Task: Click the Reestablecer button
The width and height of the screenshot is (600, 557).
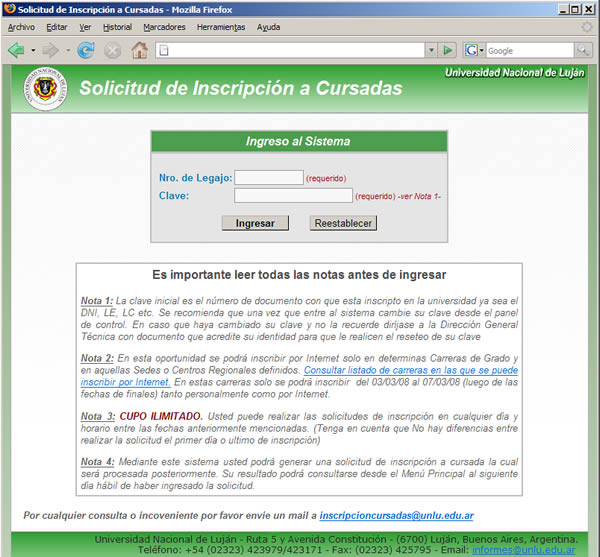Action: click(x=343, y=223)
